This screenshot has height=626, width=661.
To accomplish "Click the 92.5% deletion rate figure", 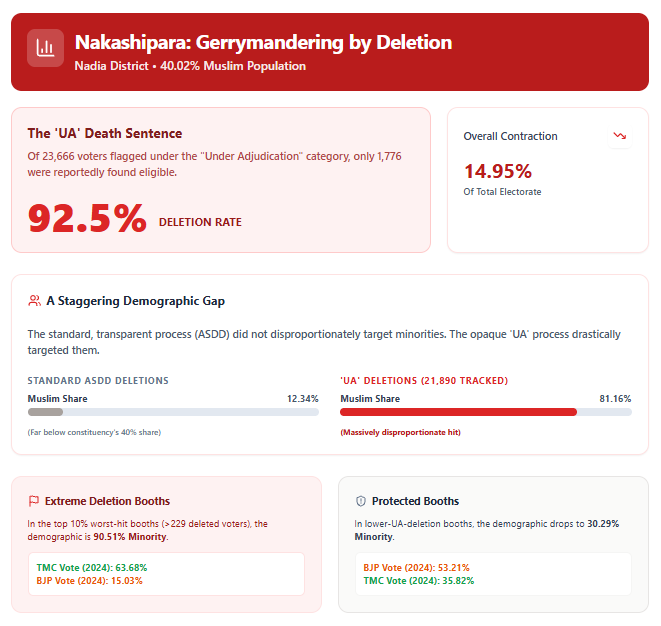I will coord(87,218).
